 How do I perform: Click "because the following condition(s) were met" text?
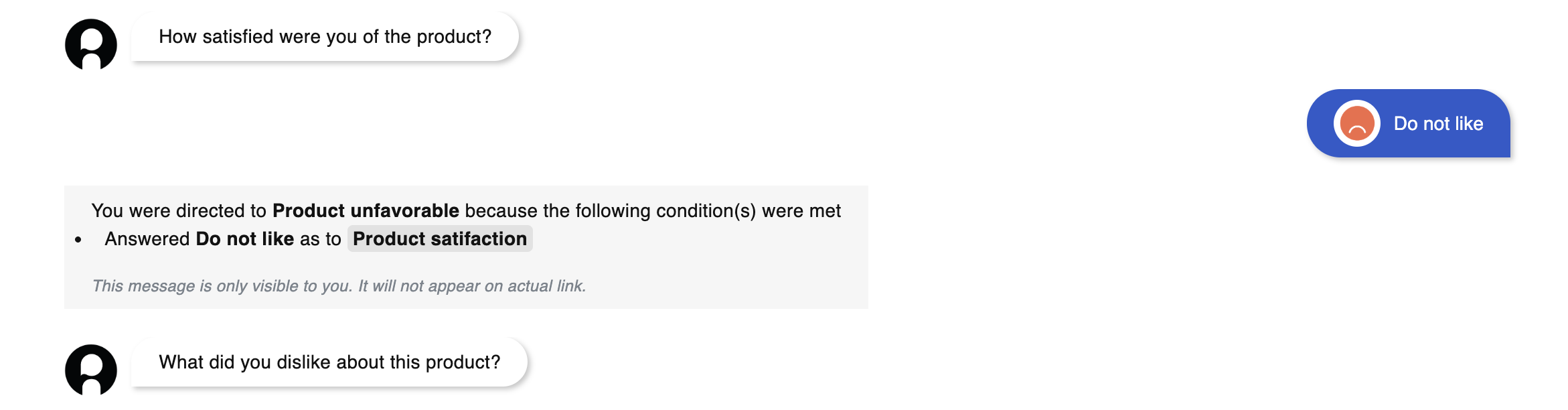tap(653, 211)
